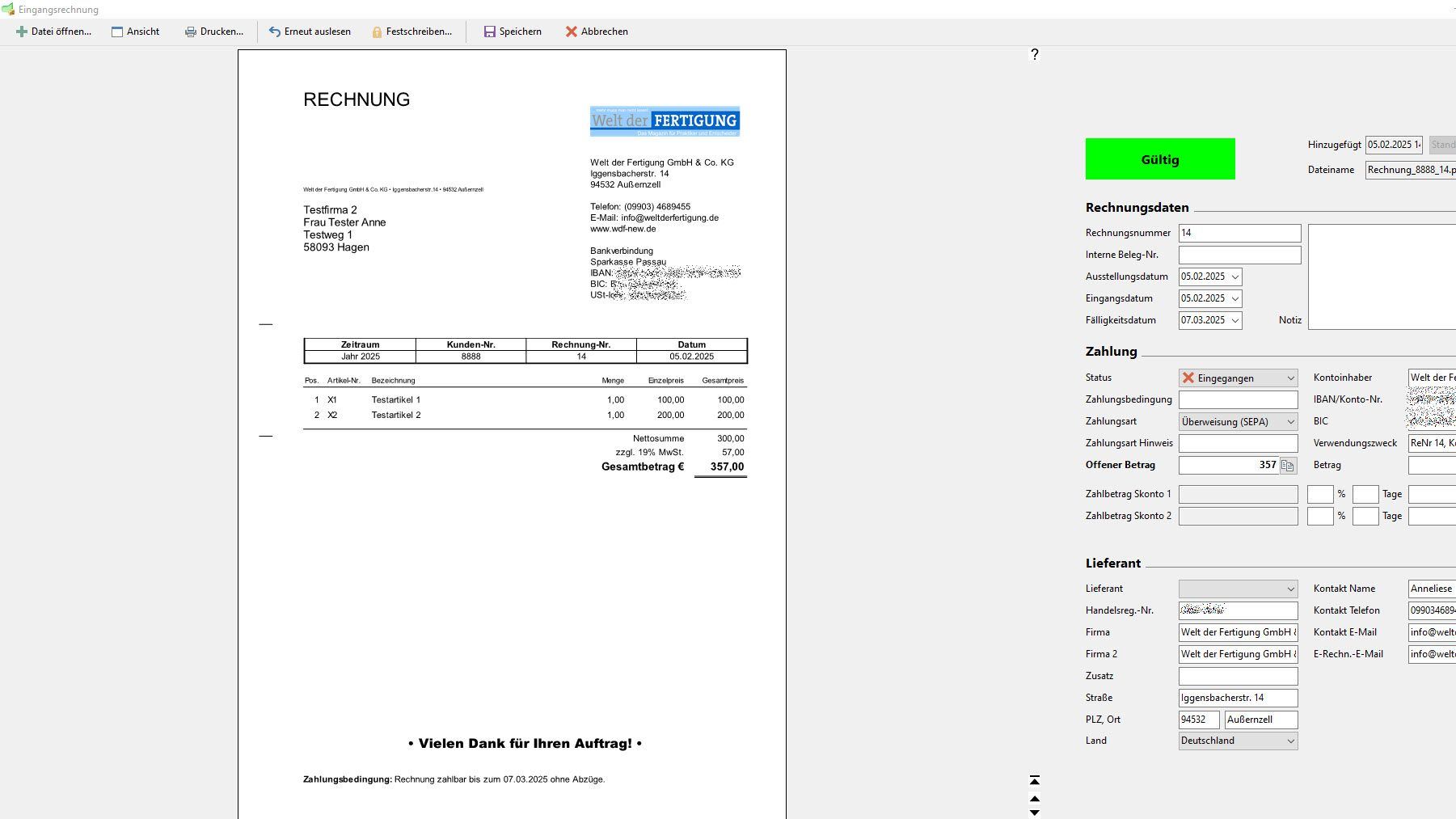Image resolution: width=1456 pixels, height=819 pixels.
Task: Click Erneut auslesen to re-read invoice
Action: 310,32
